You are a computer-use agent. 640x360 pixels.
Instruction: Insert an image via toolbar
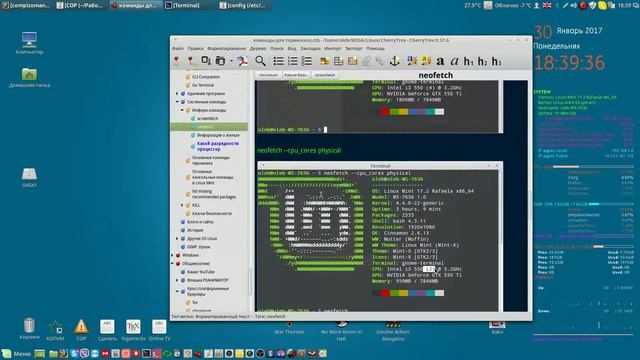coord(324,61)
